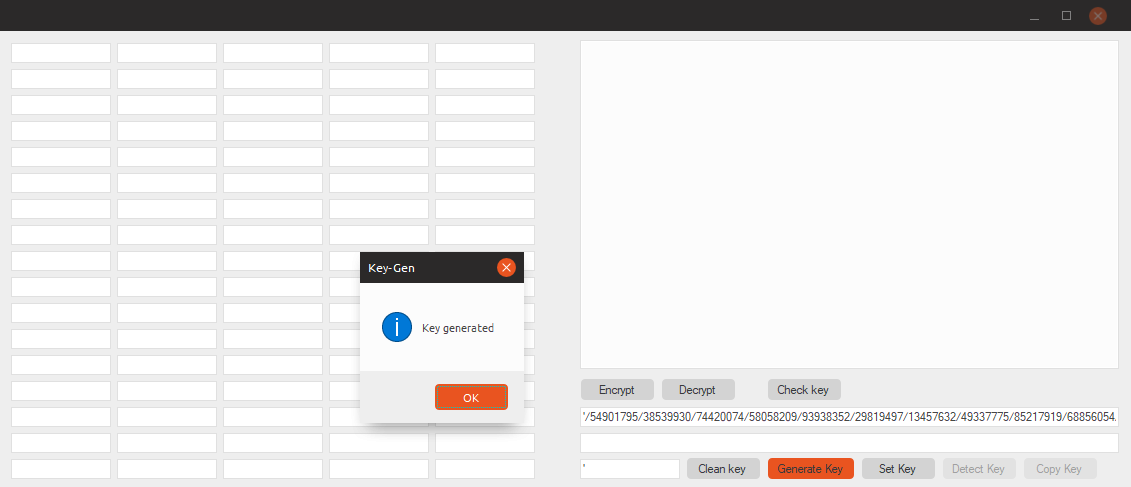Click the Decrypt button

pos(698,390)
